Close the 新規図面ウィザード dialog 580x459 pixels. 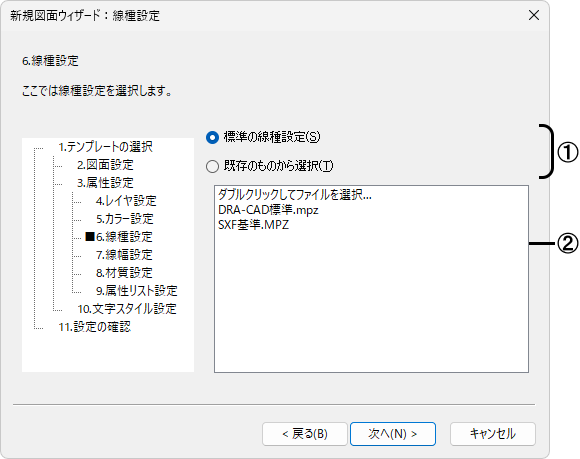(x=534, y=16)
